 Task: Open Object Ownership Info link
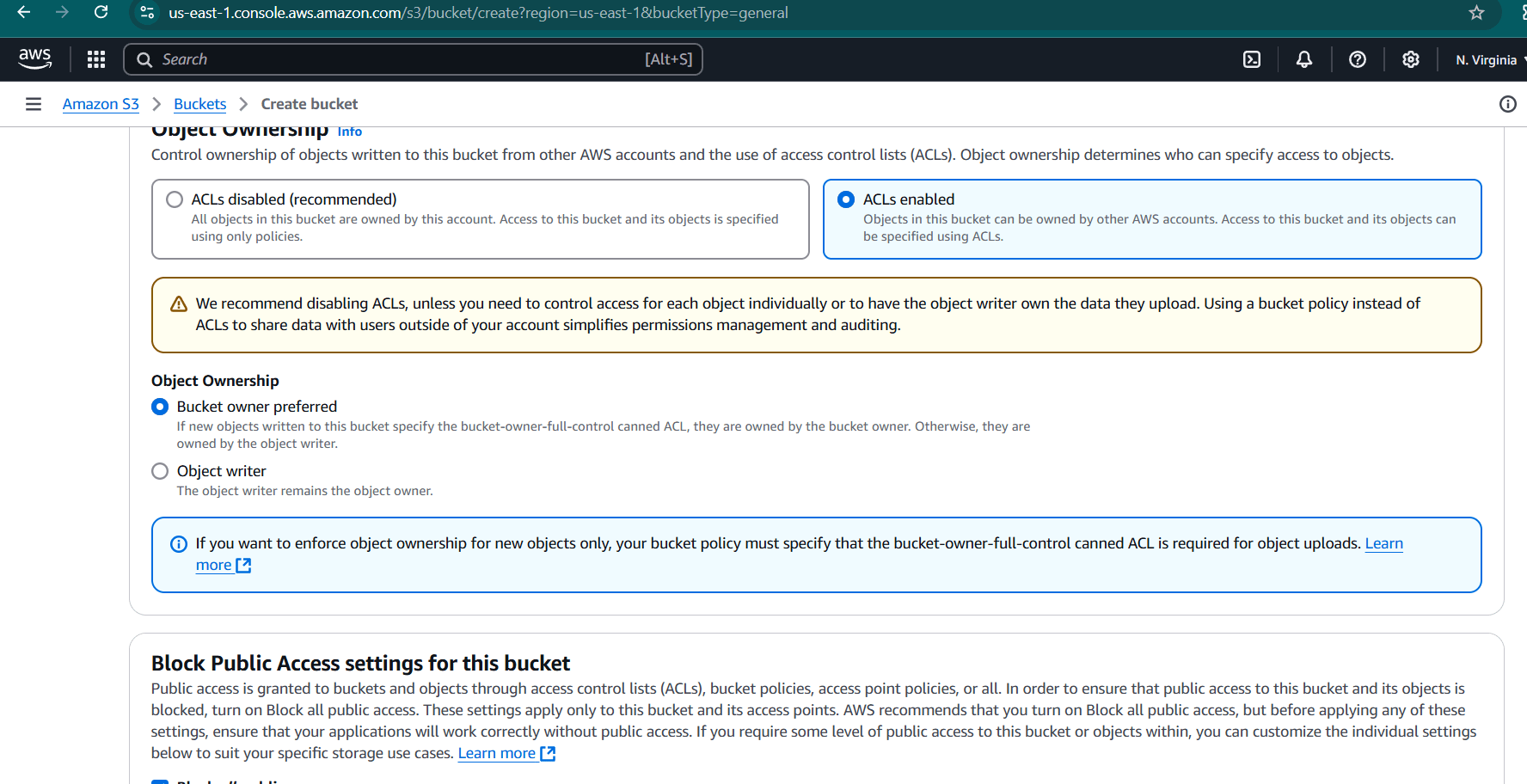(349, 132)
